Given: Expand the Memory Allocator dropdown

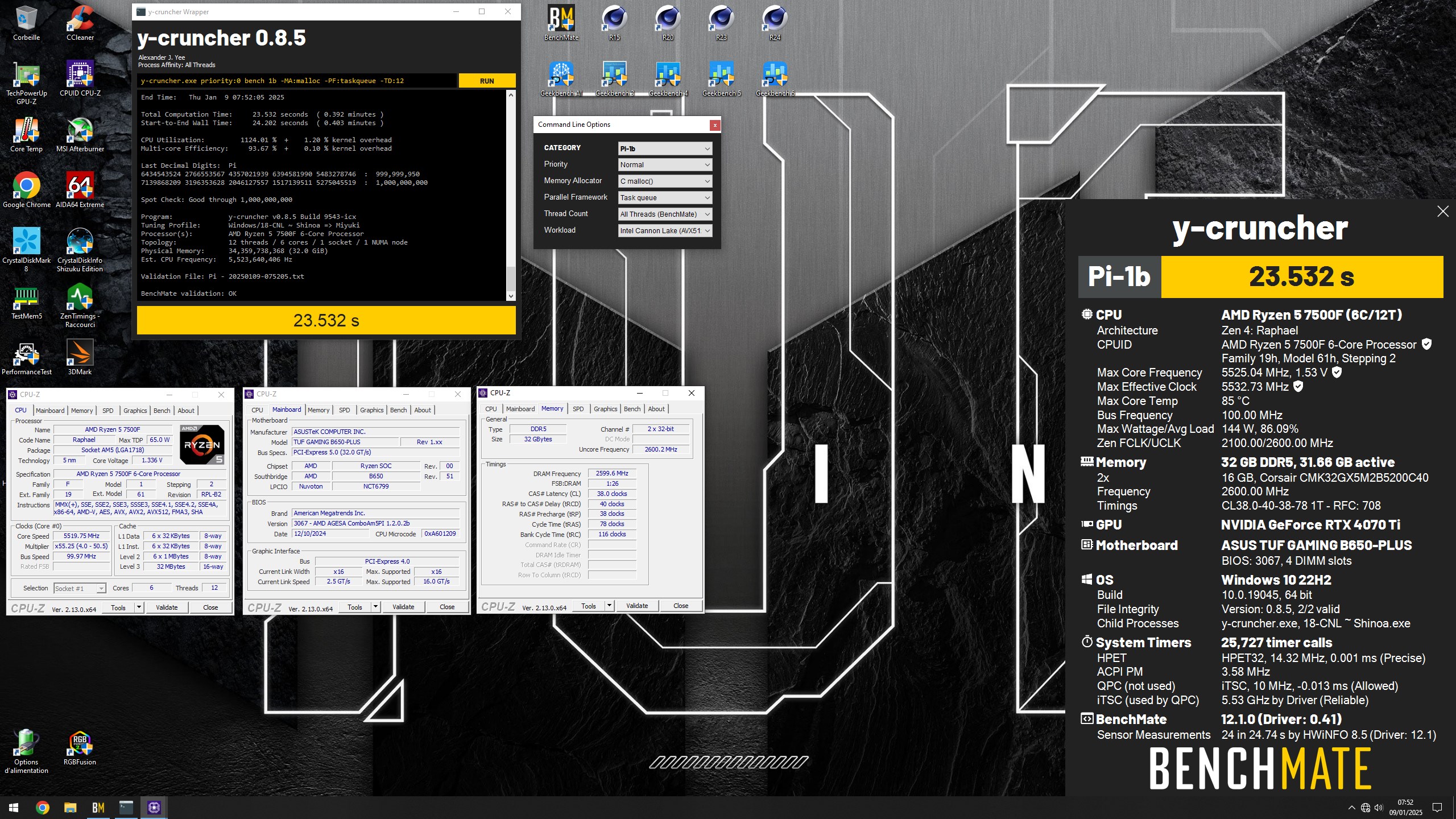Looking at the screenshot, I should pyautogui.click(x=665, y=181).
